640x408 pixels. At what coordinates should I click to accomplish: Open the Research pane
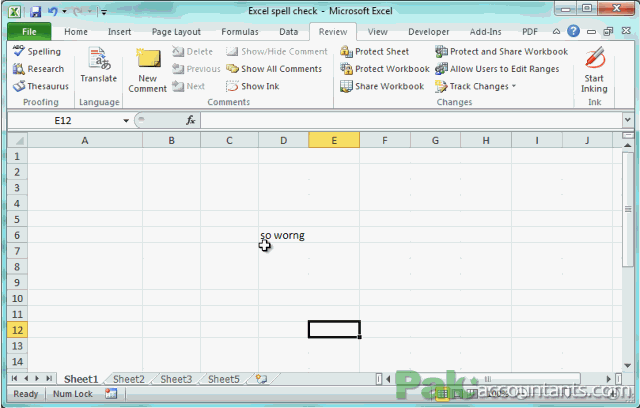pyautogui.click(x=38, y=69)
